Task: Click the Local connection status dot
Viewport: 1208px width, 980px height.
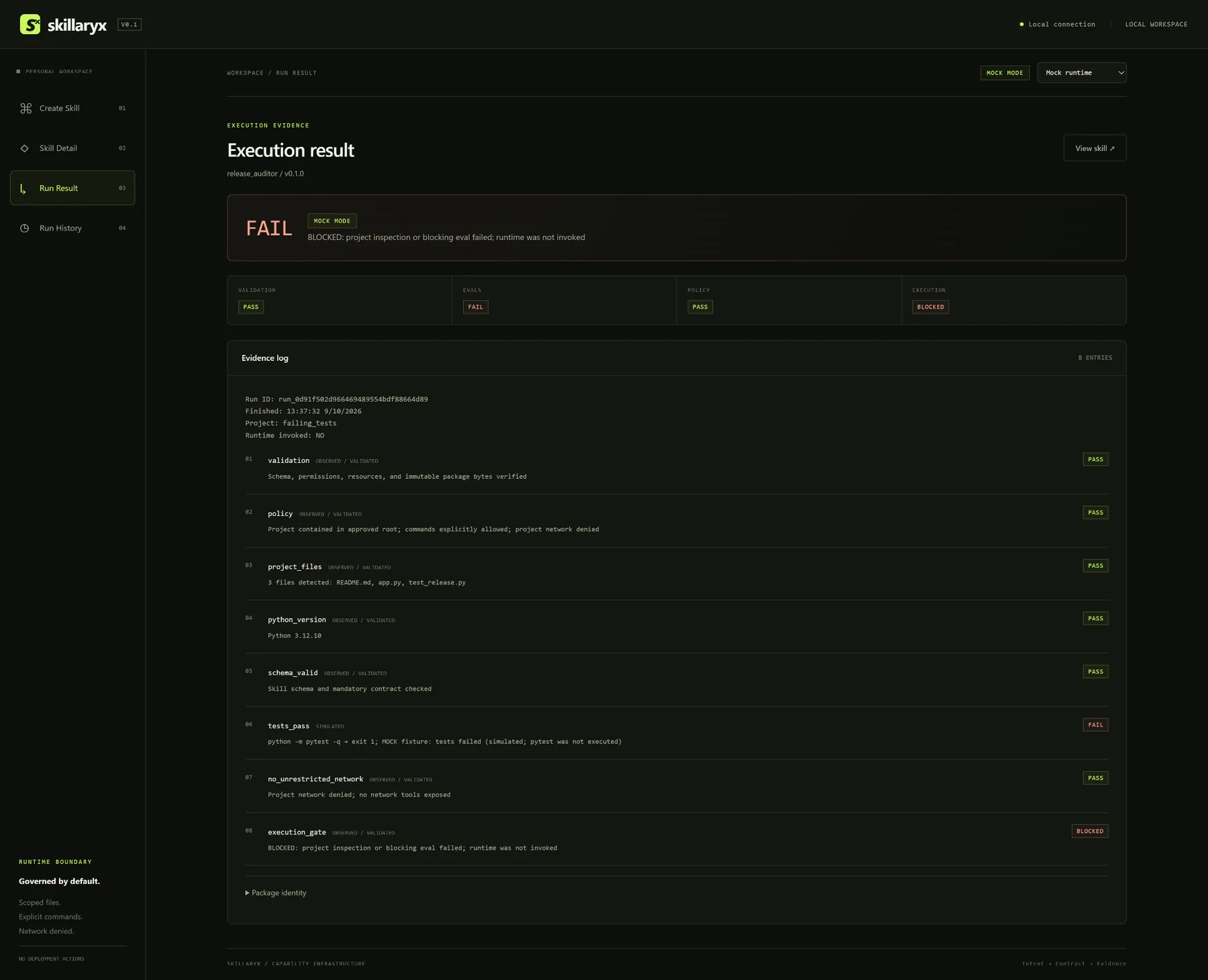Action: [x=1021, y=24]
